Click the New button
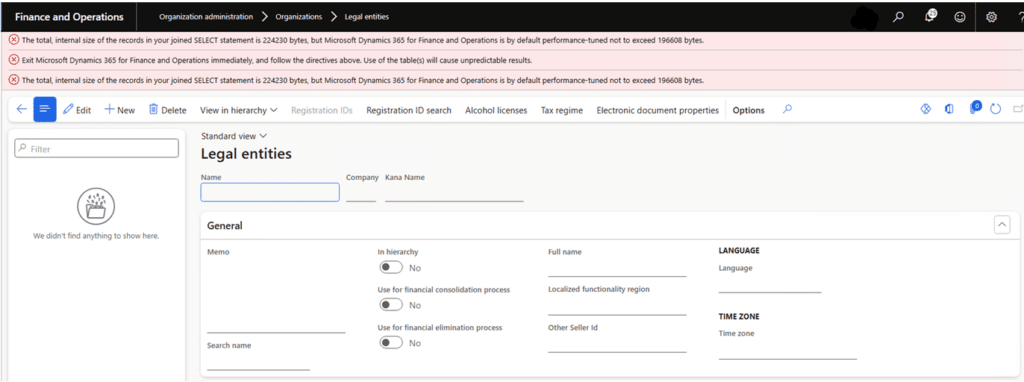The height and width of the screenshot is (382, 1024). [120, 110]
